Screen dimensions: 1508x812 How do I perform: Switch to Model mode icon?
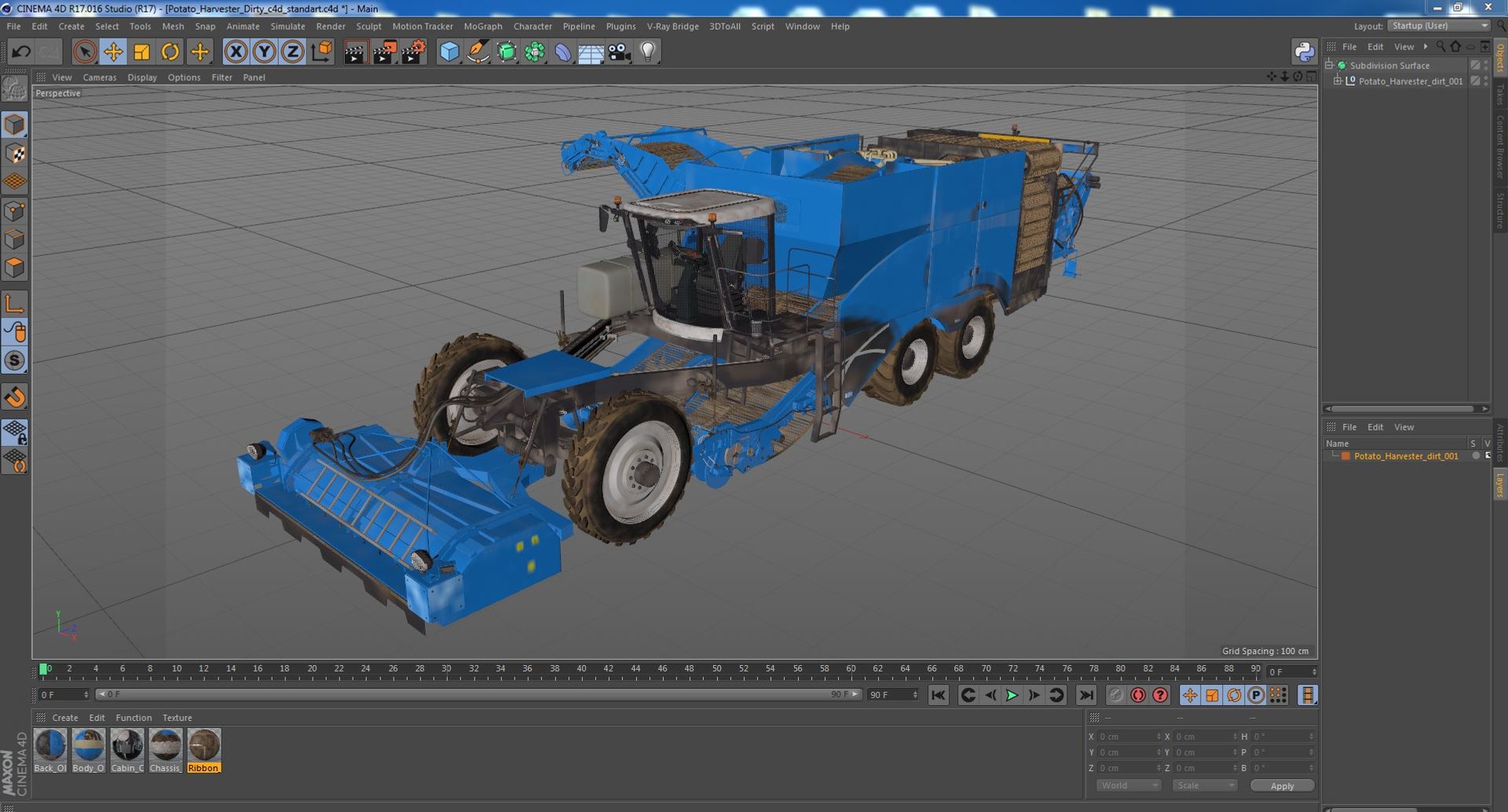click(x=15, y=124)
